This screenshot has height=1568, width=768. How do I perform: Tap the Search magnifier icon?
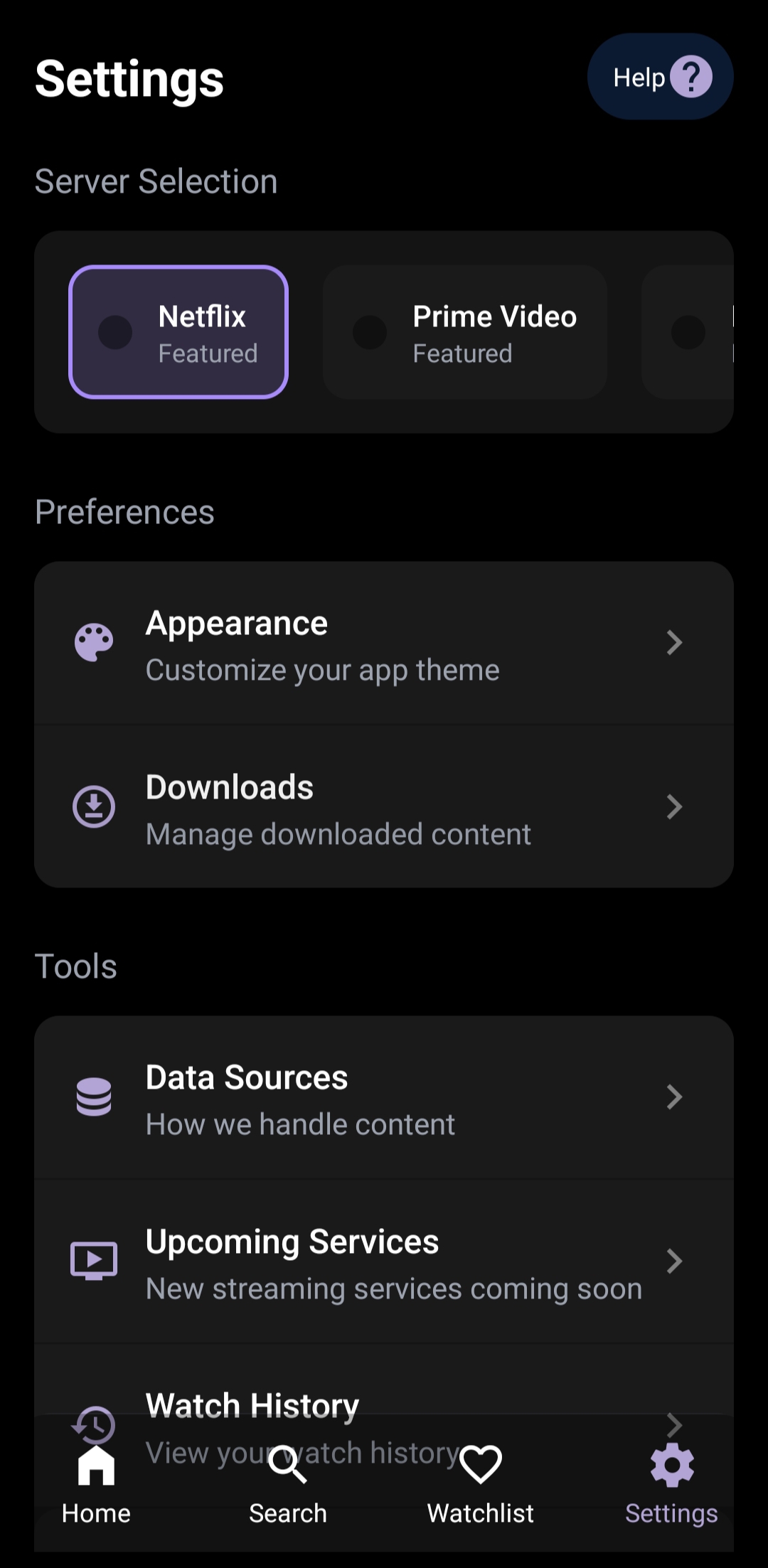287,1465
